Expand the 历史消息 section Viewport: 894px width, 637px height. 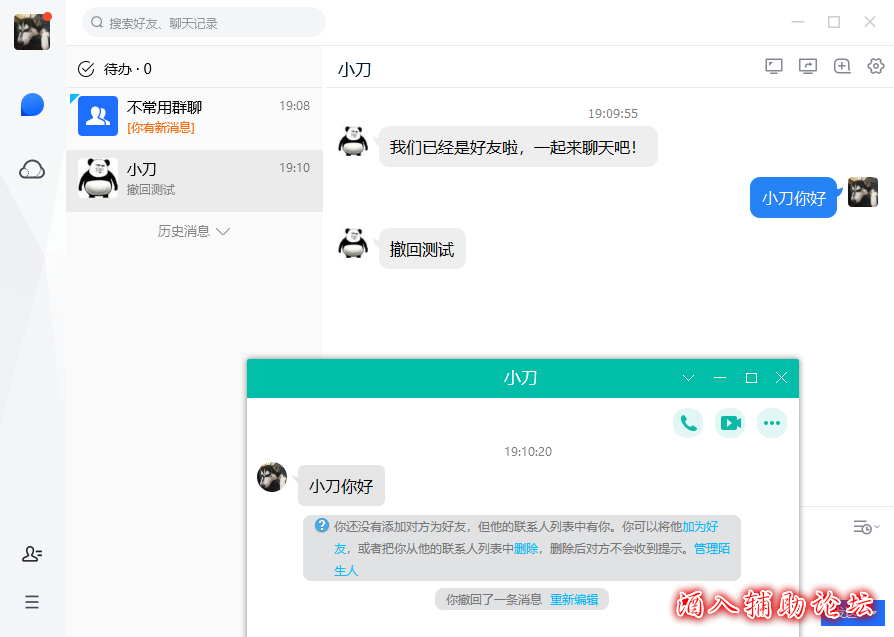tap(194, 230)
